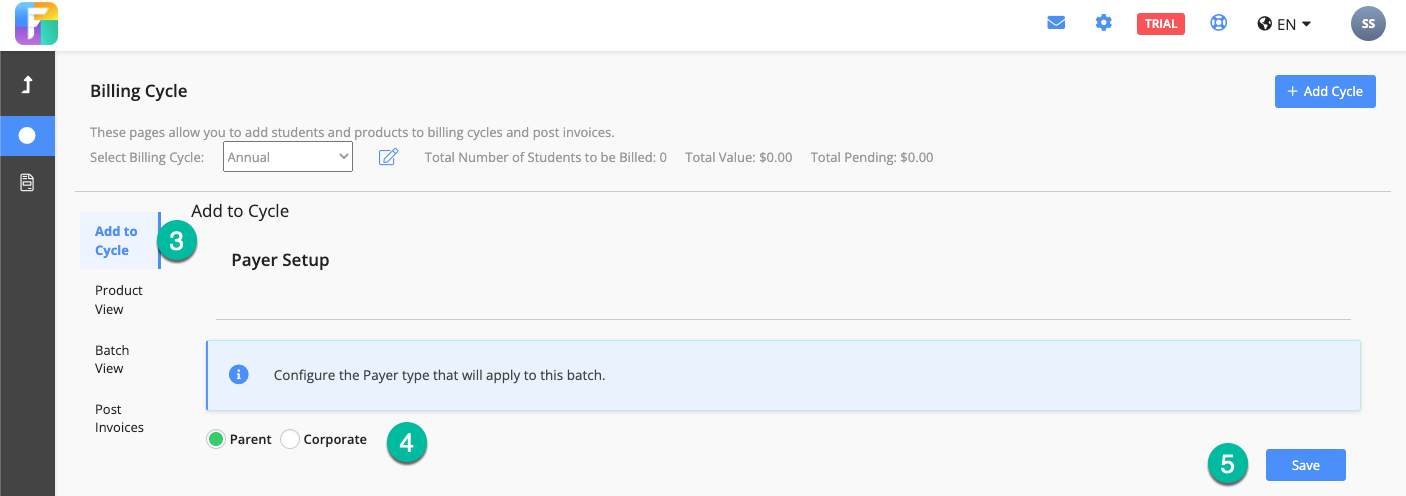This screenshot has width=1406, height=496.
Task: Click the Add Cycle button
Action: coord(1325,91)
